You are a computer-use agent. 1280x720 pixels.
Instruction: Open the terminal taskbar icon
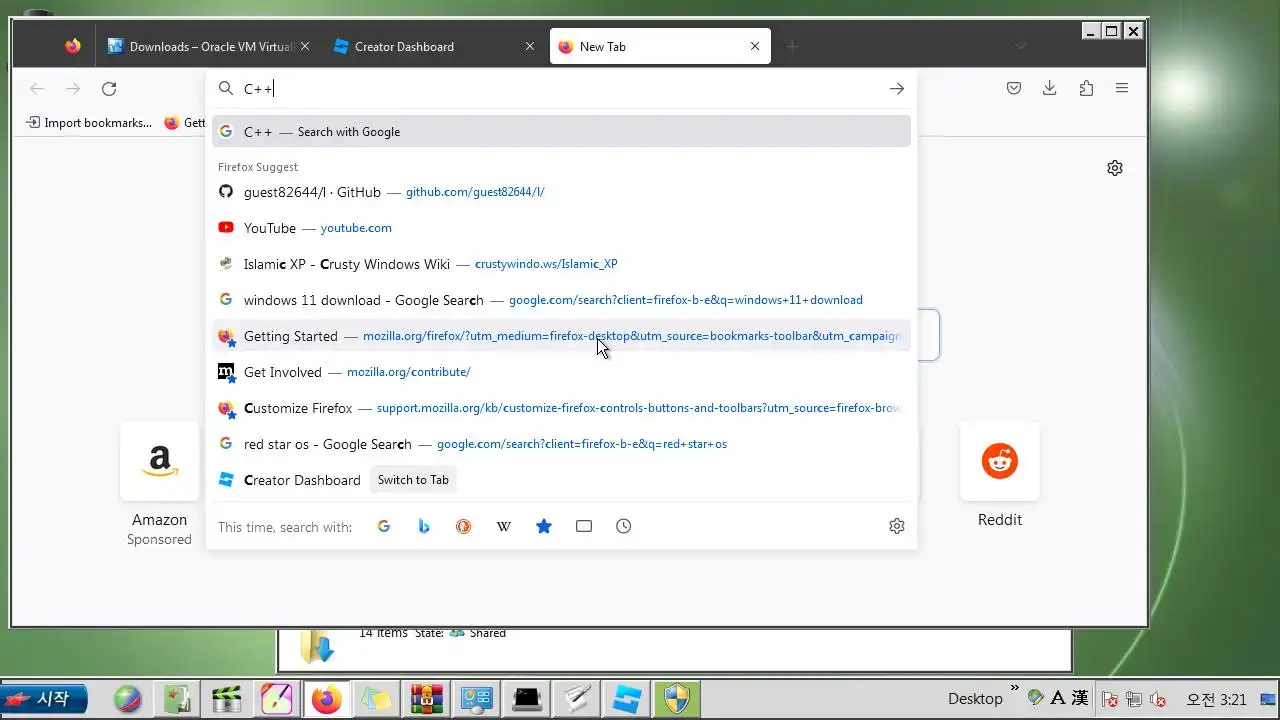pyautogui.click(x=527, y=699)
